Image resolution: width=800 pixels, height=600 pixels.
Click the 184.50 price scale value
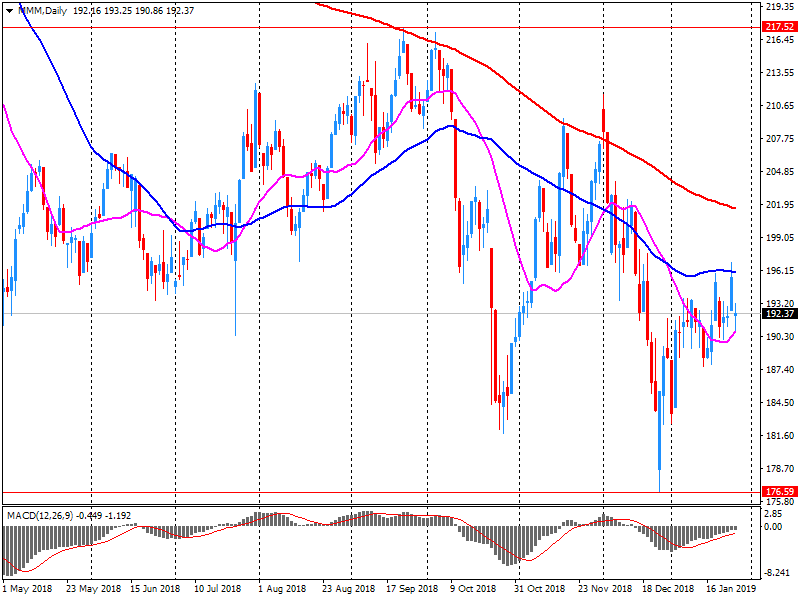pos(780,402)
